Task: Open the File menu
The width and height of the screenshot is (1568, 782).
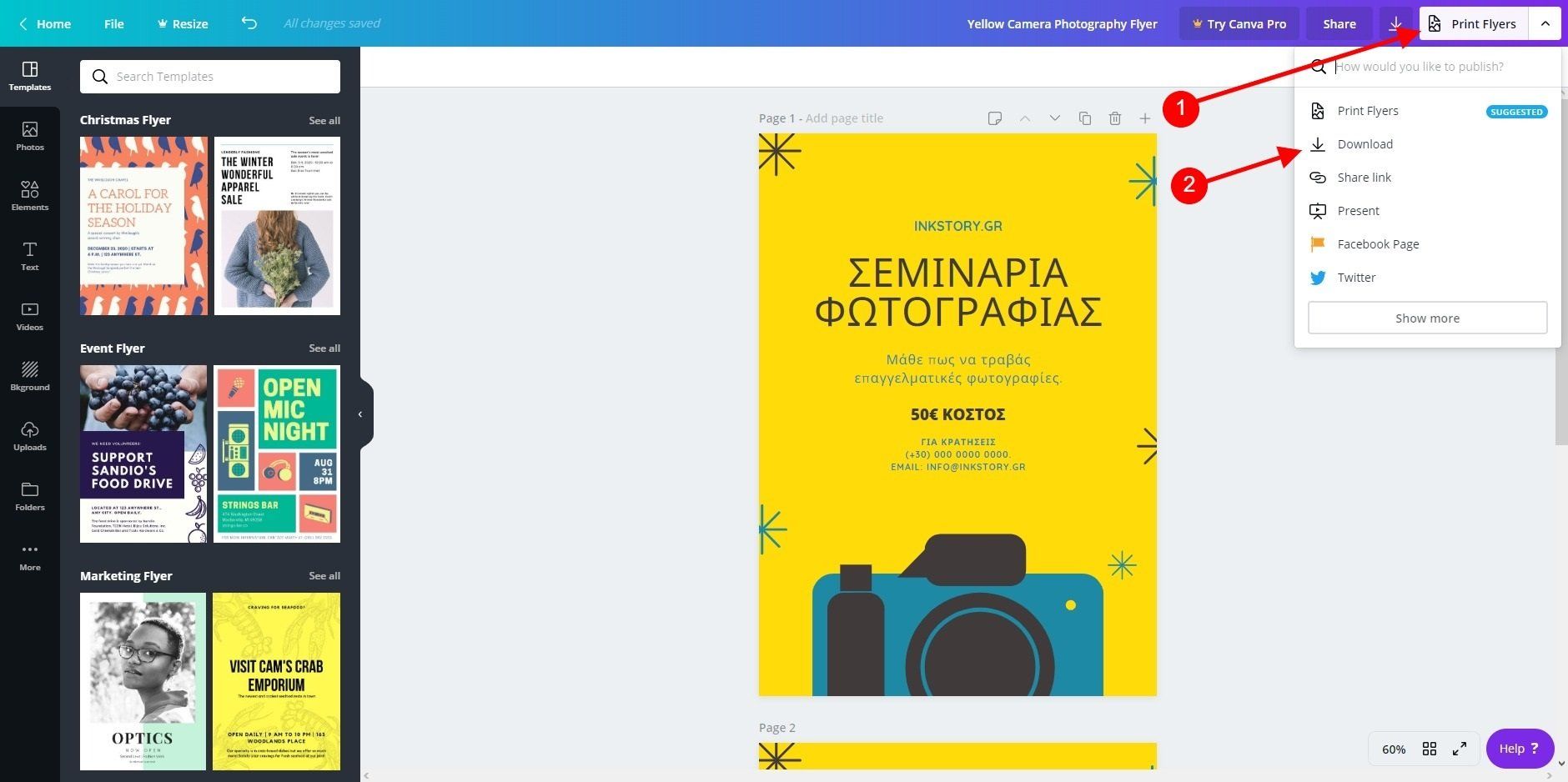Action: pos(114,23)
